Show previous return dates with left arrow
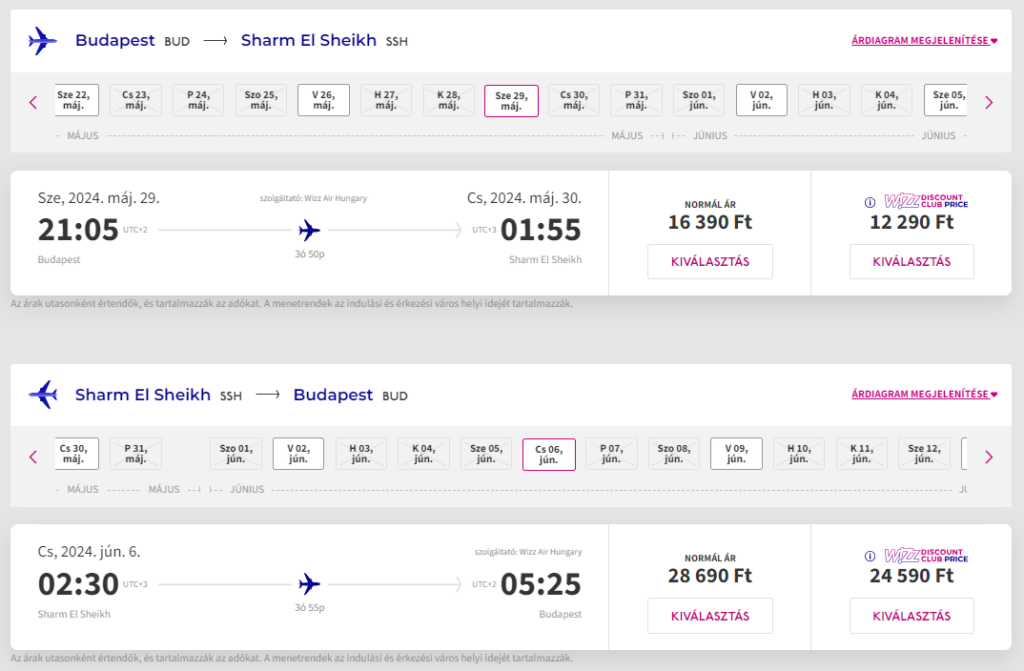This screenshot has width=1024, height=671. pyautogui.click(x=33, y=457)
